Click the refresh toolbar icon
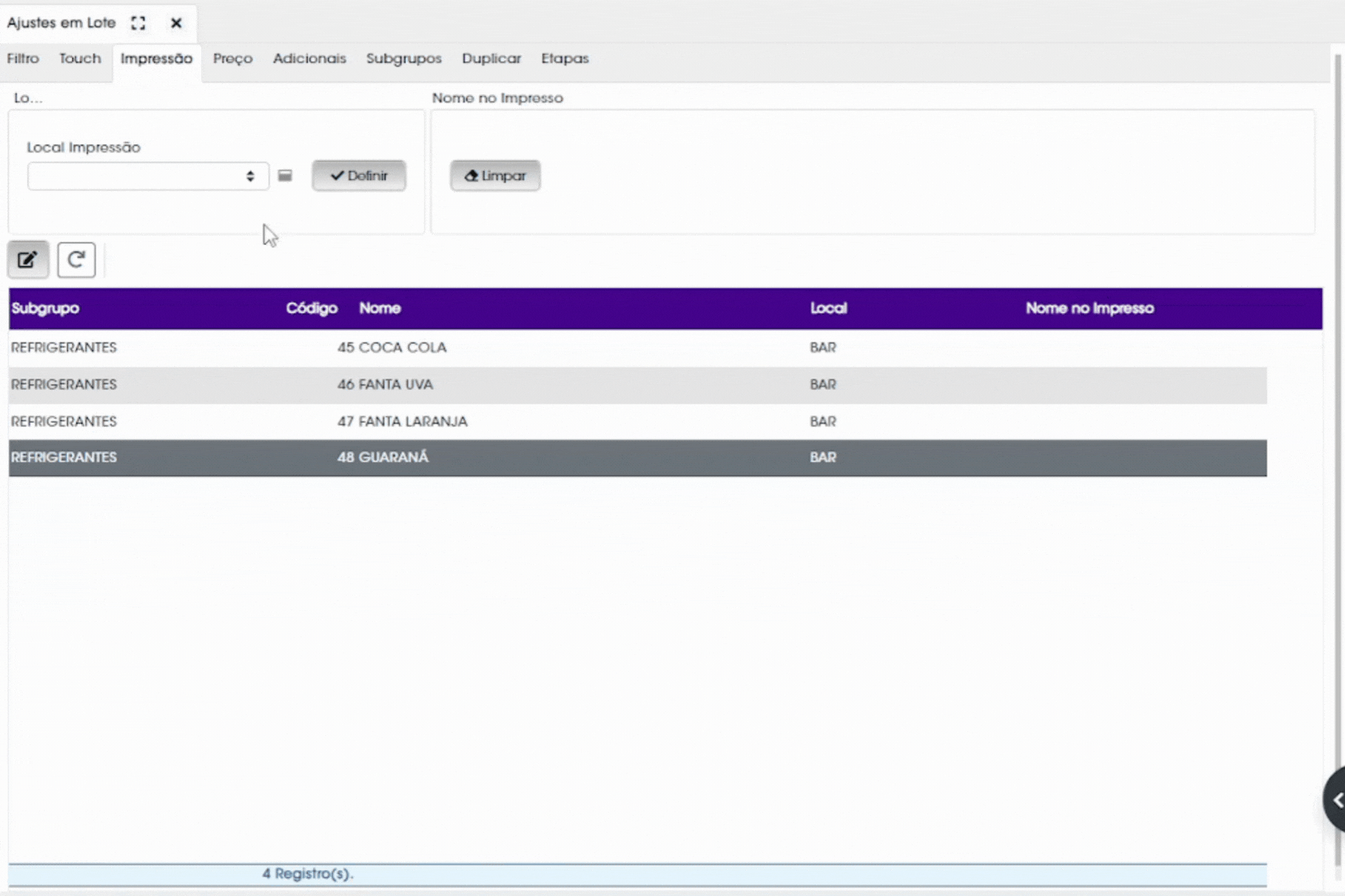Viewport: 1345px width, 896px height. click(x=76, y=260)
